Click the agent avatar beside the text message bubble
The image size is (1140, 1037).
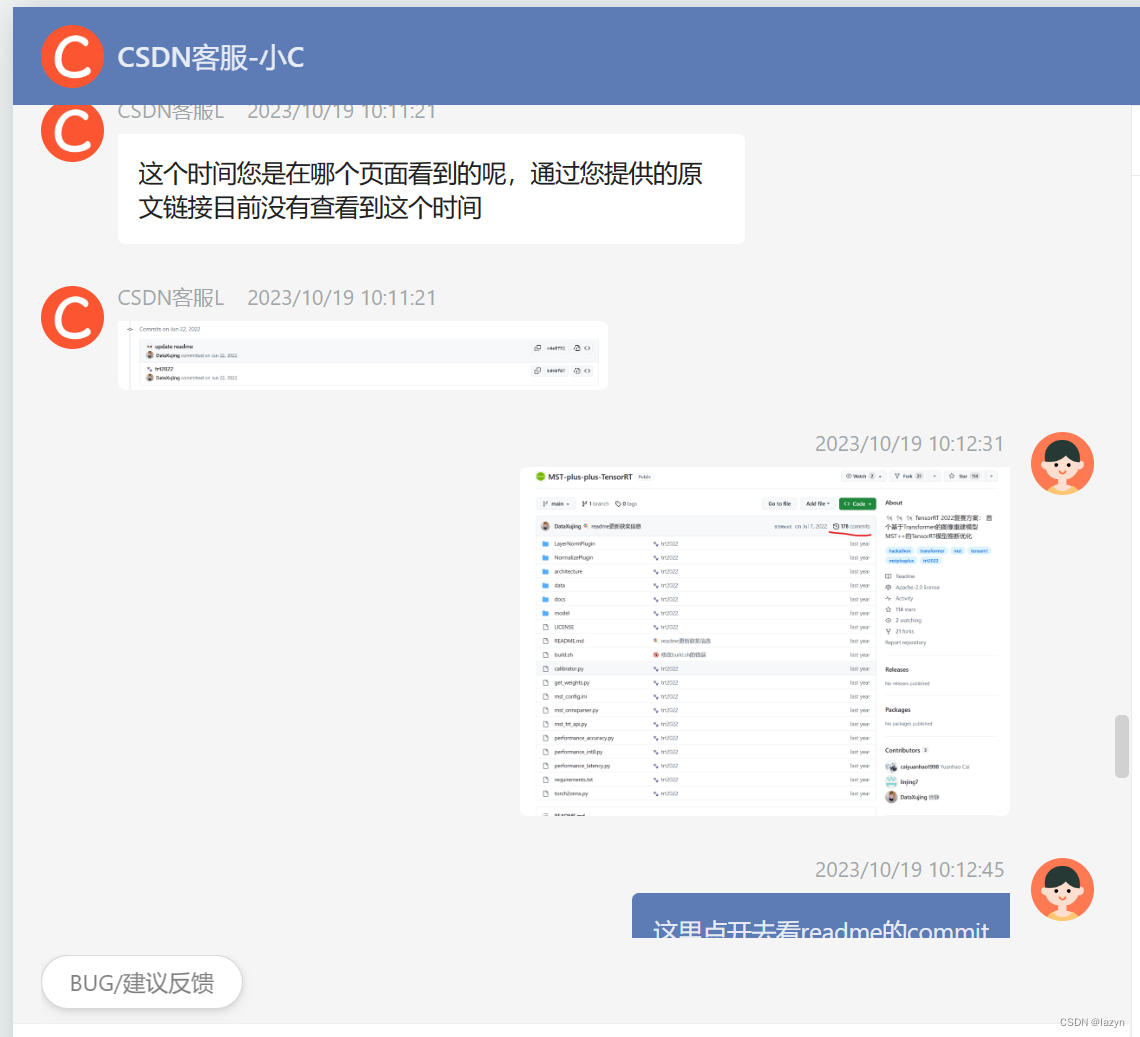click(x=72, y=133)
